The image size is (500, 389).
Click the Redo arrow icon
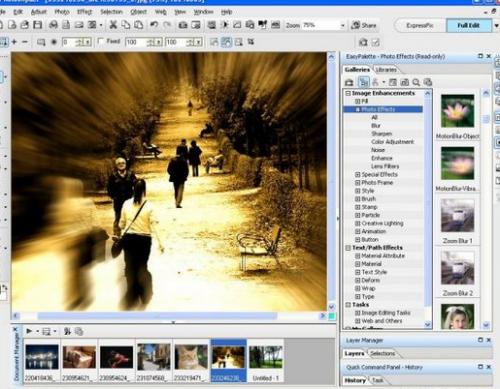click(x=167, y=25)
